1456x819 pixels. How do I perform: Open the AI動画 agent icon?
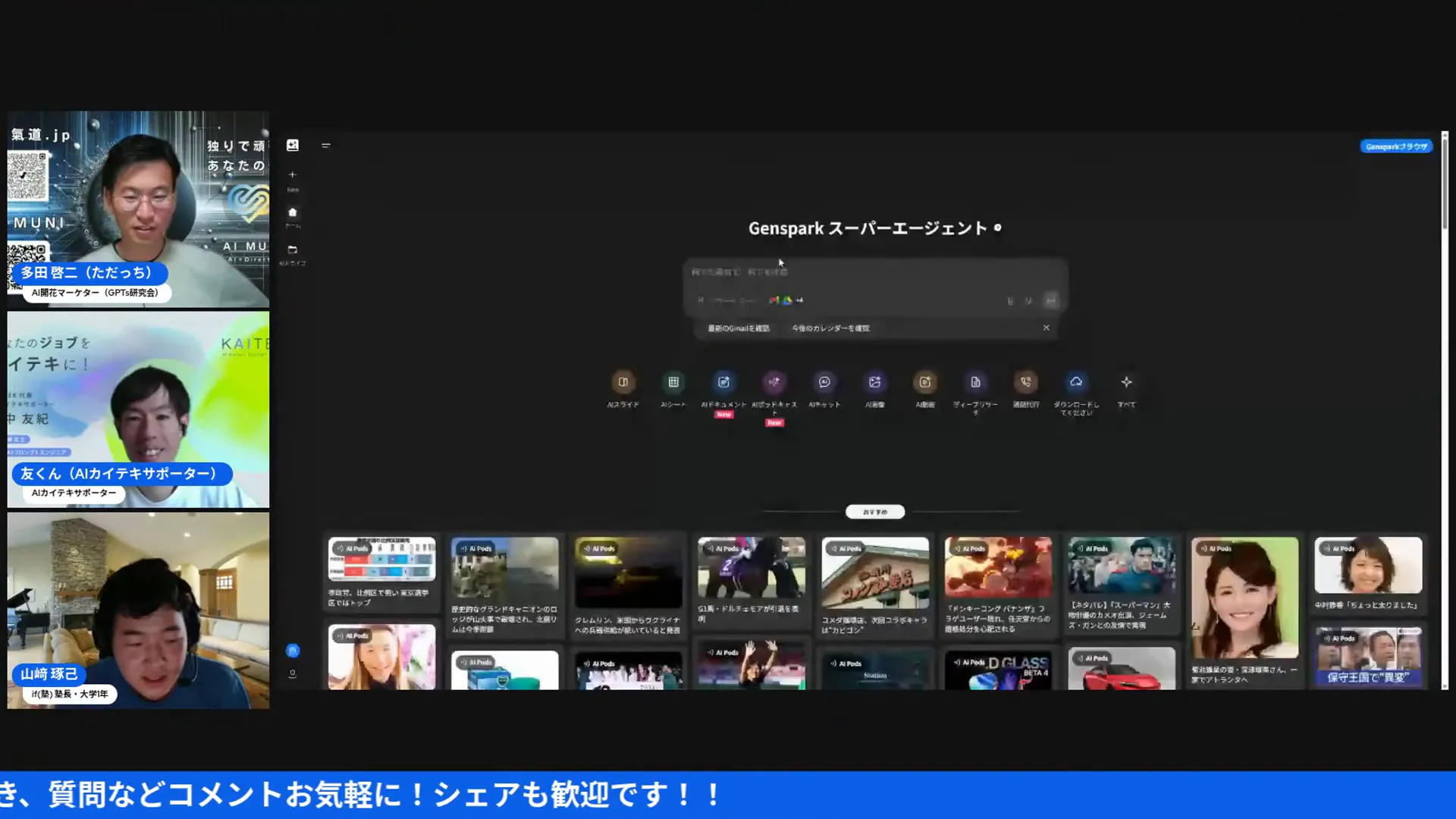(925, 382)
